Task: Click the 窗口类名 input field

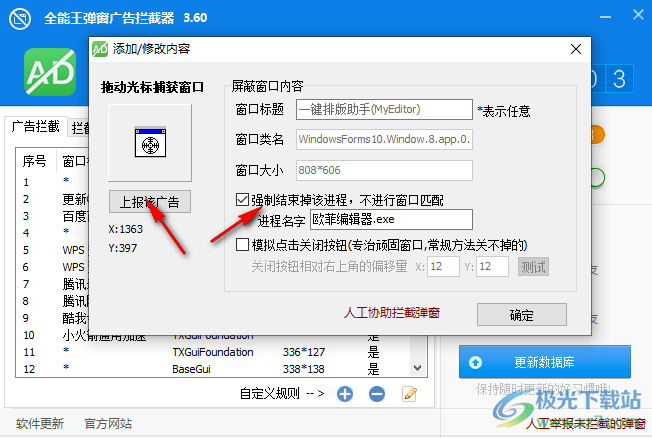Action: click(384, 139)
